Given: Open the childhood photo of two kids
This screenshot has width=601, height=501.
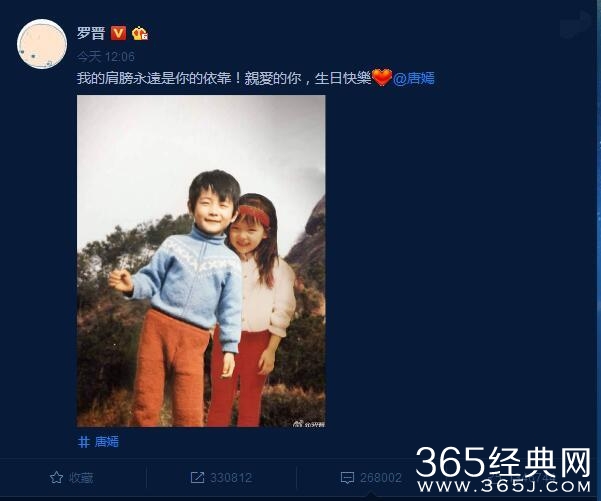Looking at the screenshot, I should tap(201, 261).
